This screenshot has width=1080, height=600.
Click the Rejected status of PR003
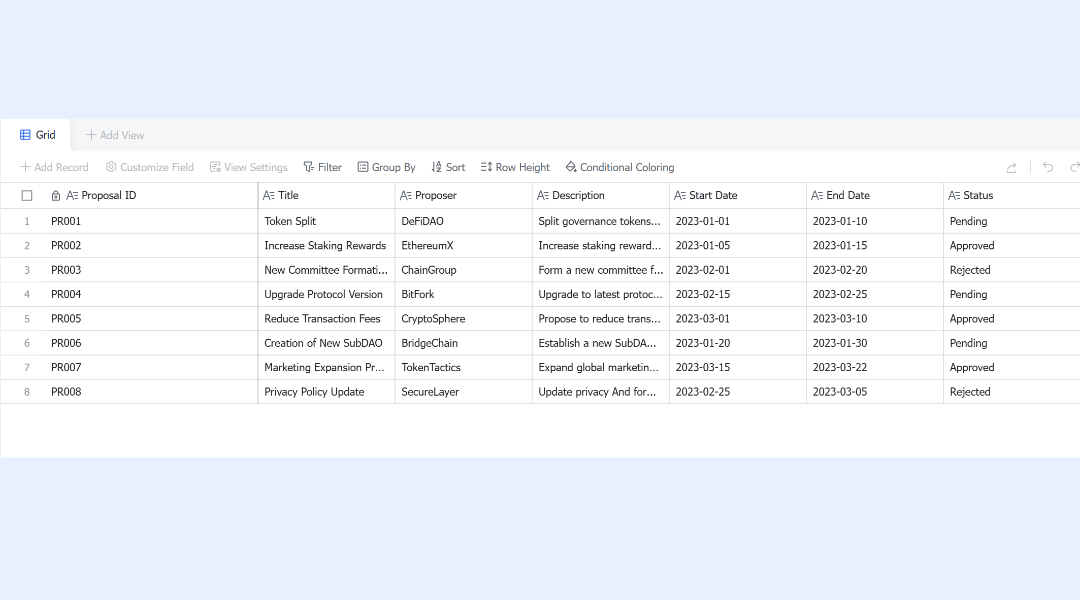[x=1012, y=270]
